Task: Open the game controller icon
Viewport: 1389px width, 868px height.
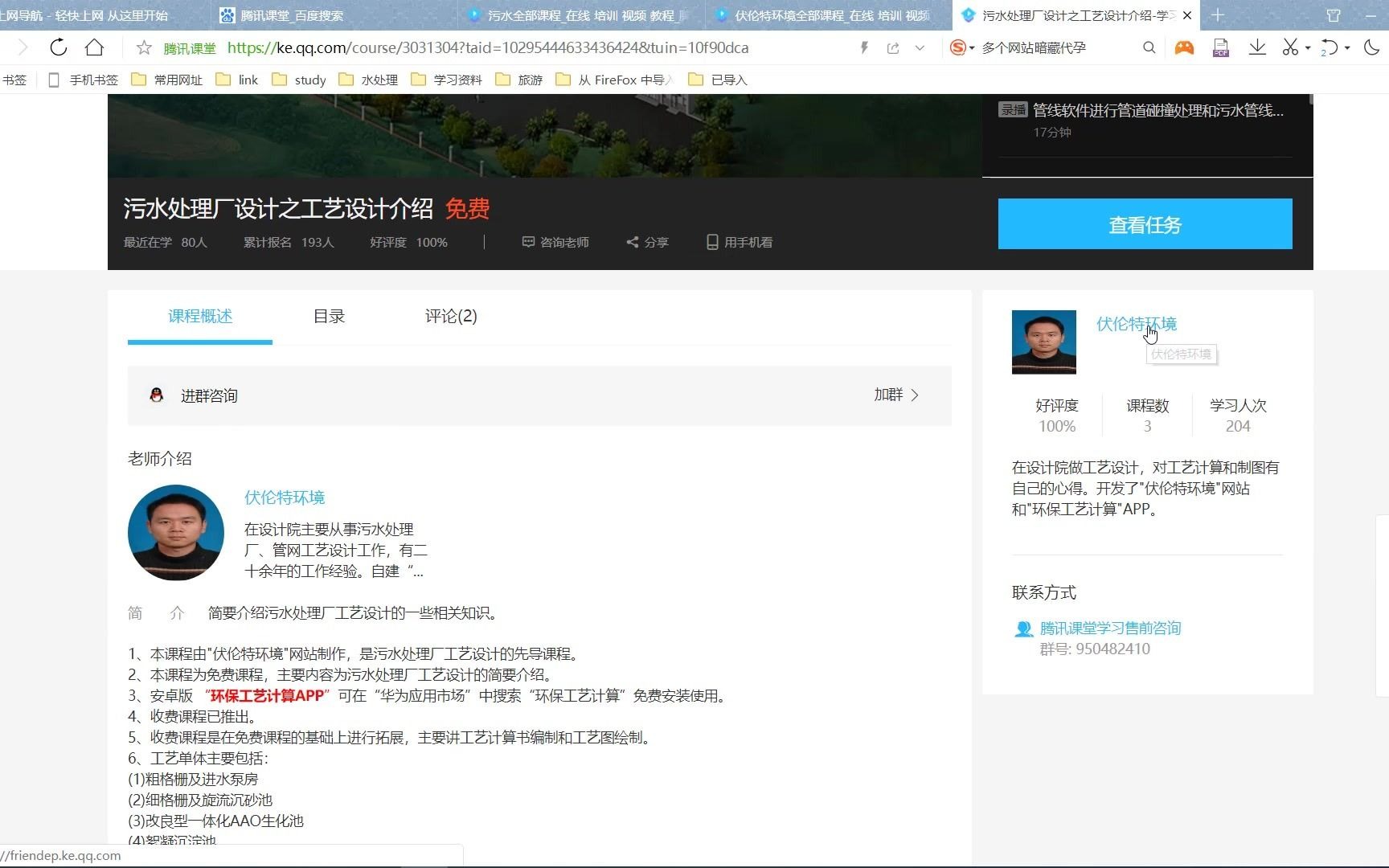Action: [x=1184, y=47]
